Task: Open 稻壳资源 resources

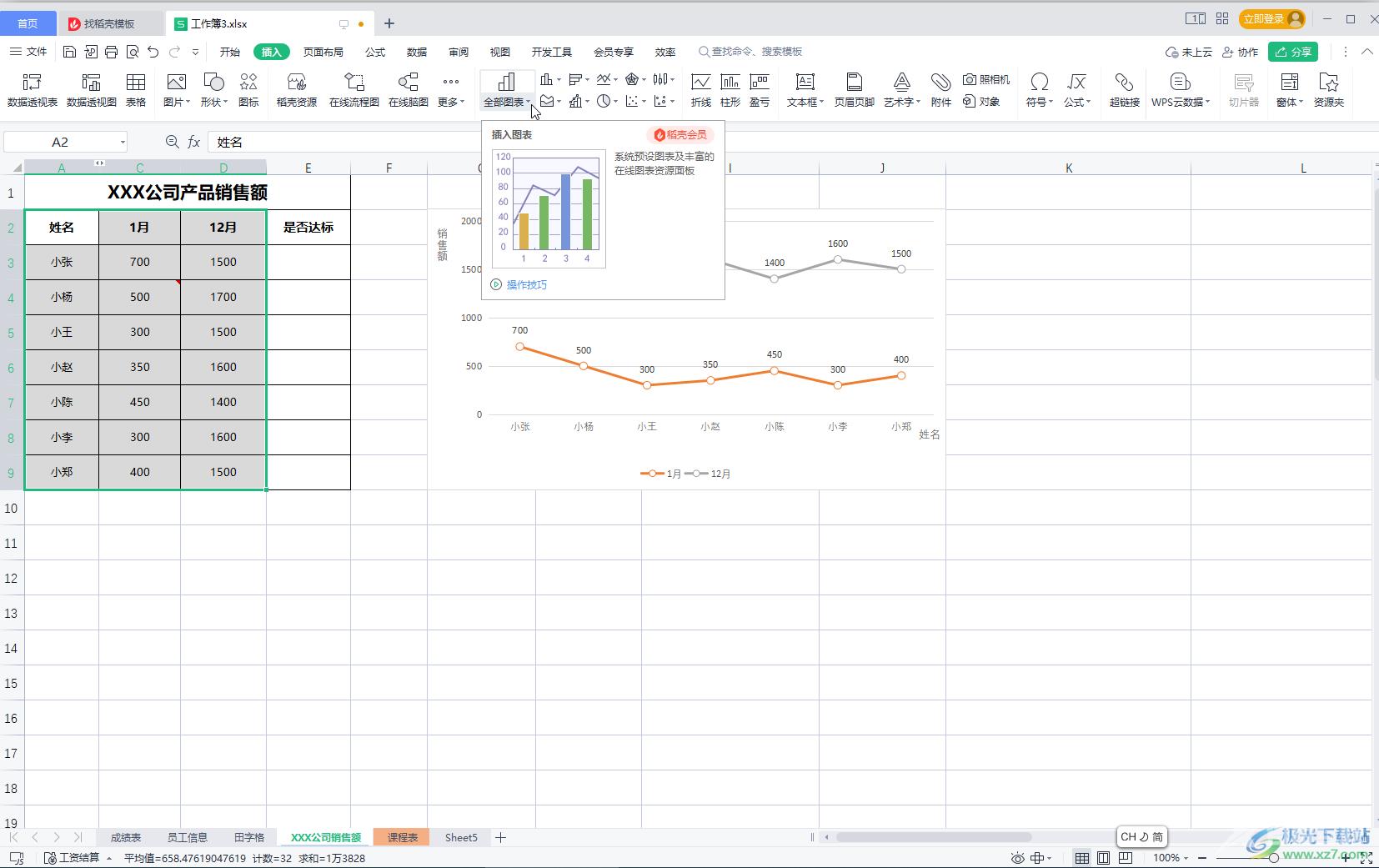Action: [x=297, y=90]
